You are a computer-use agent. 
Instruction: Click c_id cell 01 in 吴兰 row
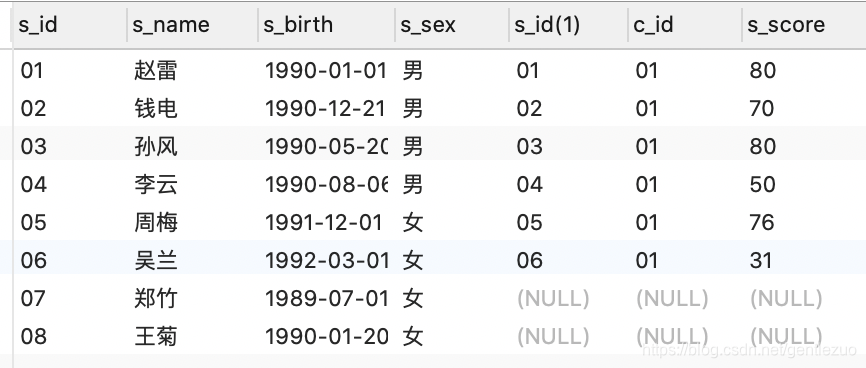[x=647, y=260]
